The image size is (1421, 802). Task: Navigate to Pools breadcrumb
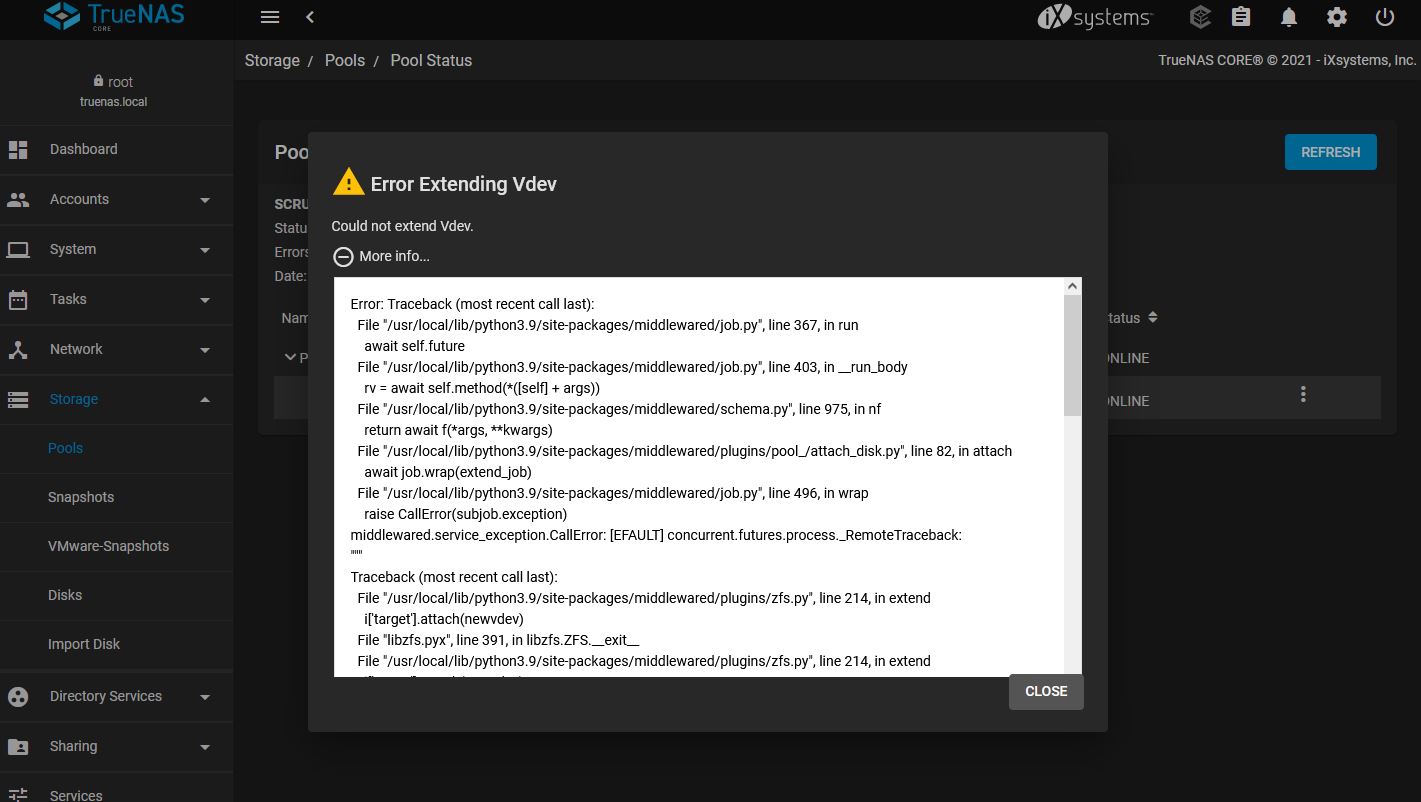tap(345, 60)
